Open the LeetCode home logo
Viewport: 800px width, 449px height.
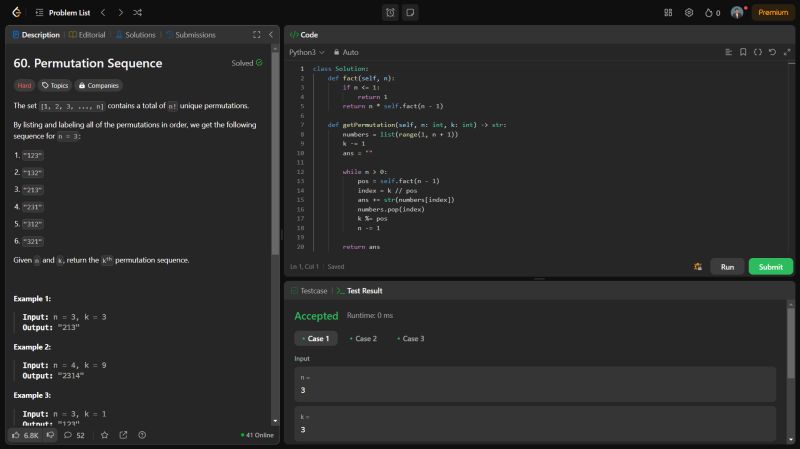pos(16,12)
